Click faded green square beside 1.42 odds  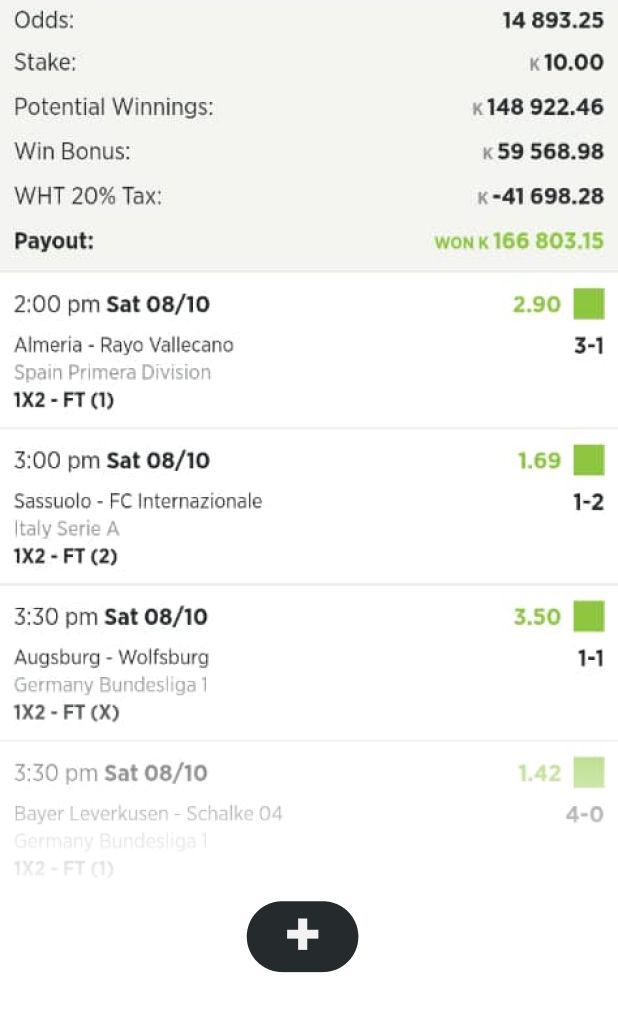[x=589, y=772]
